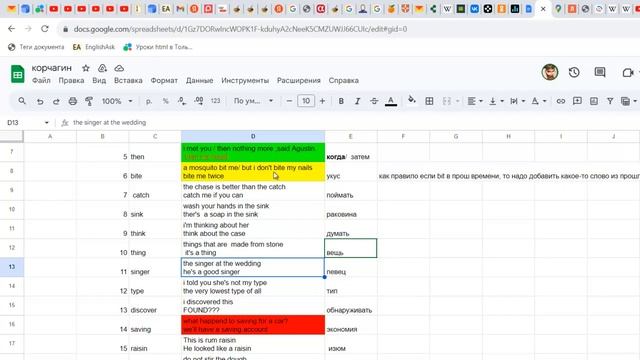Open text wrapping dropdown
This screenshot has height=360, width=640.
pyautogui.click(x=518, y=101)
